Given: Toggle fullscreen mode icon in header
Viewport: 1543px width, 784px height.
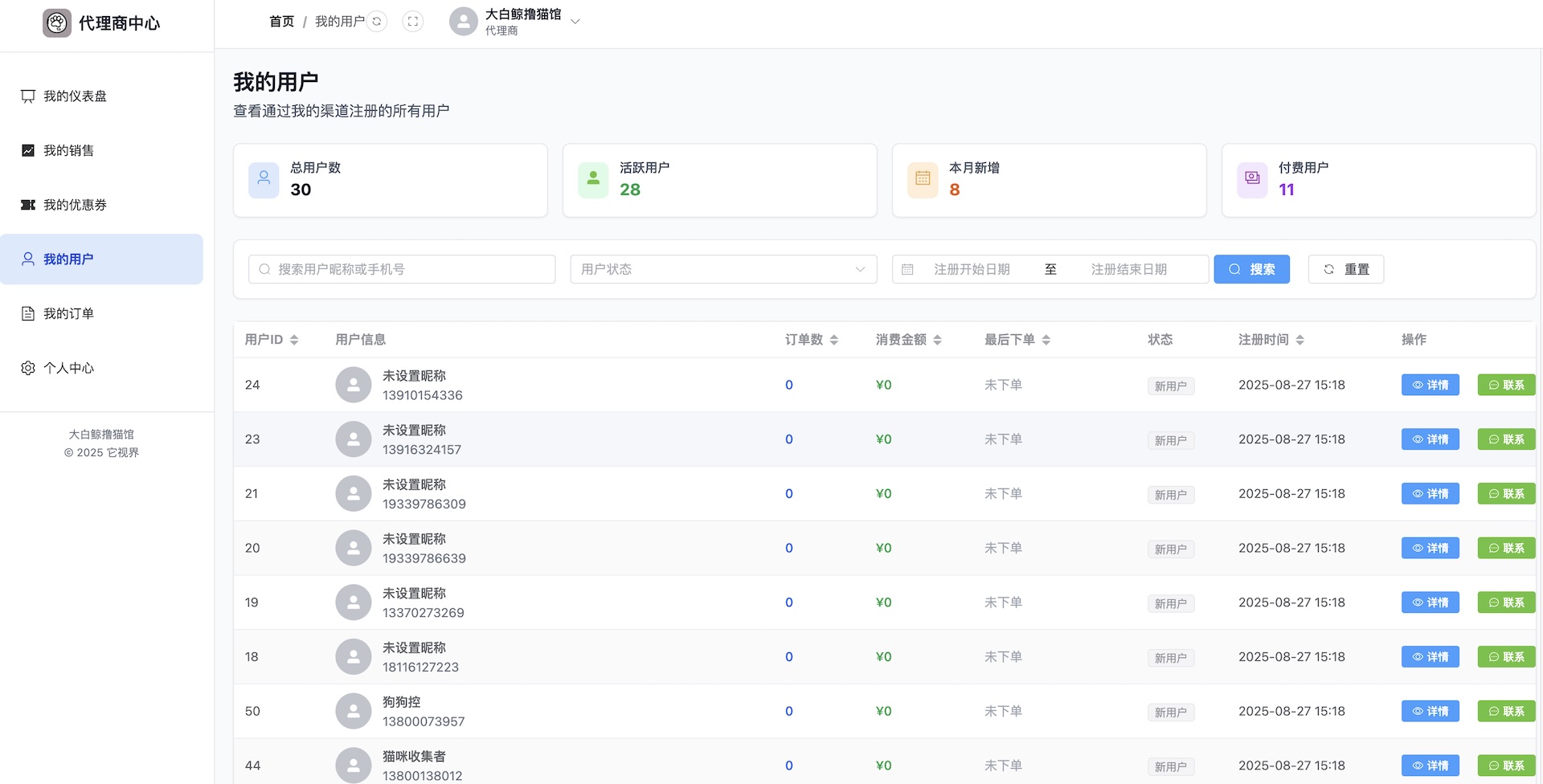Looking at the screenshot, I should tap(413, 22).
